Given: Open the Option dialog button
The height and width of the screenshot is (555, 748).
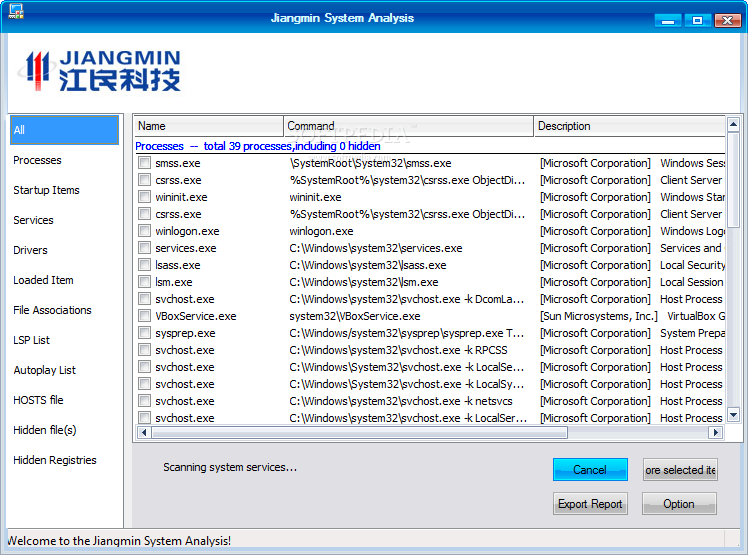Looking at the screenshot, I should [x=679, y=503].
